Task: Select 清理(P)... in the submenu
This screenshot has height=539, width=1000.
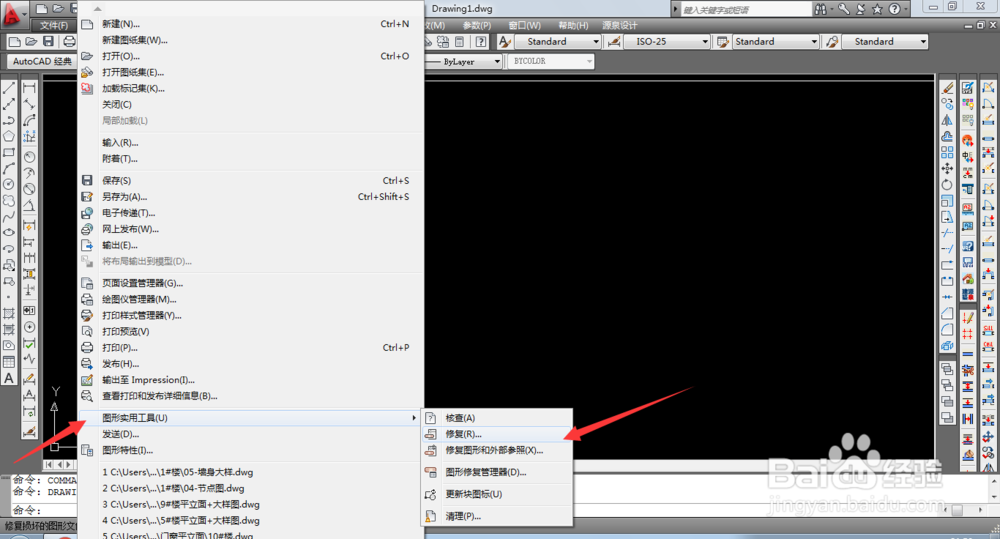Action: (496, 516)
